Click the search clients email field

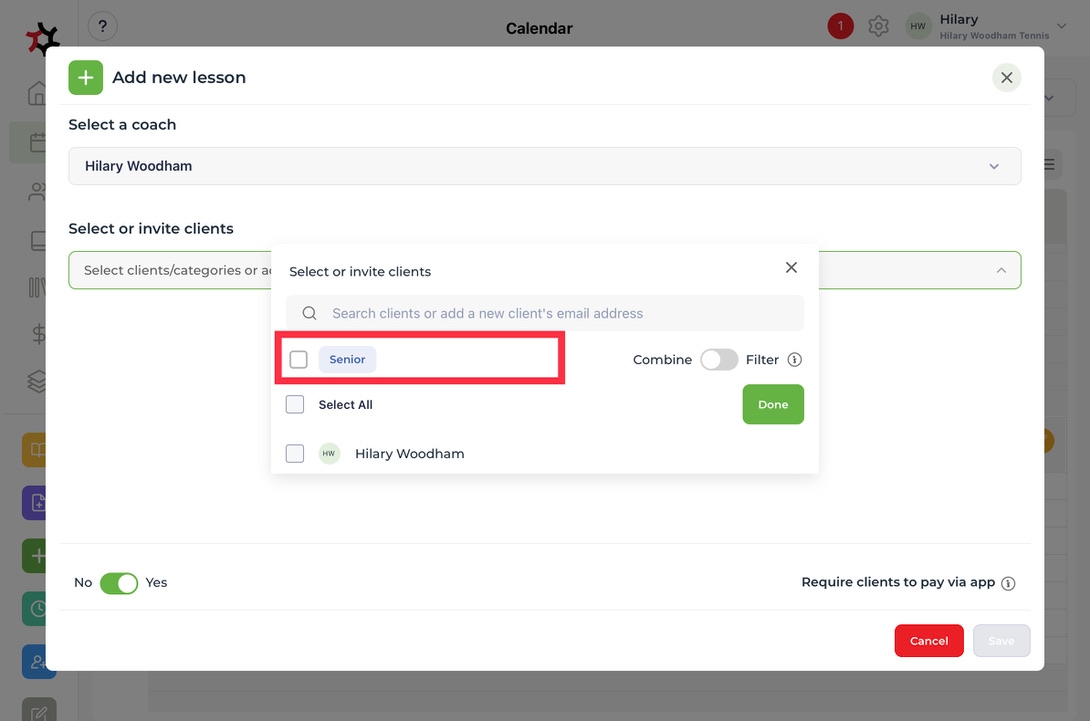point(560,313)
